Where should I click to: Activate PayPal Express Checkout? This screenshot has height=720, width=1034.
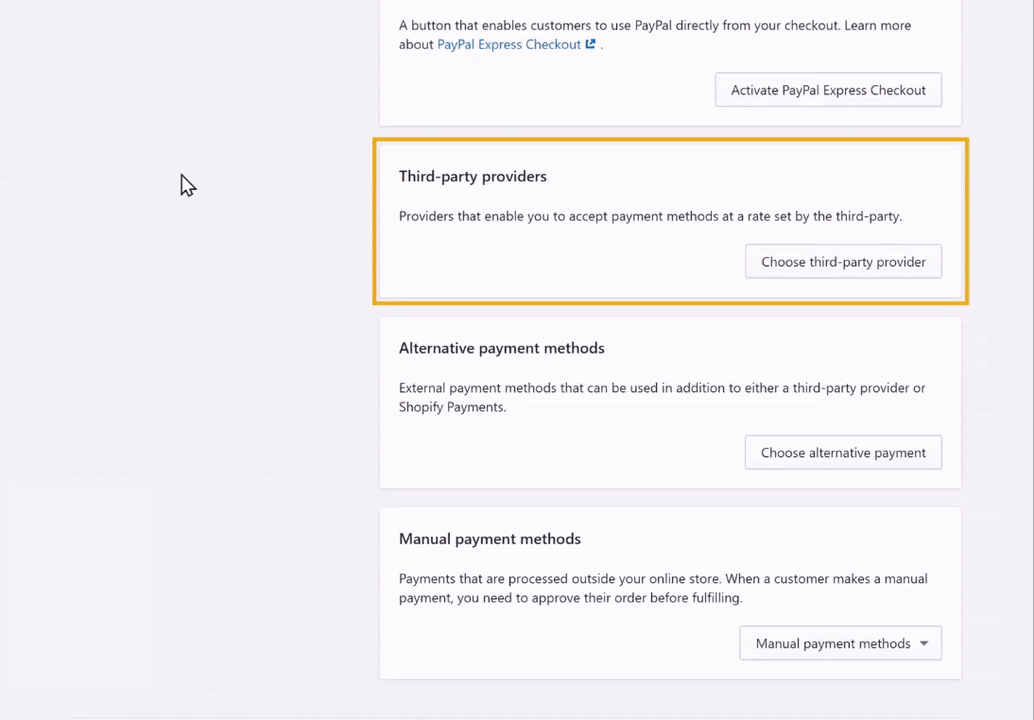pyautogui.click(x=828, y=90)
